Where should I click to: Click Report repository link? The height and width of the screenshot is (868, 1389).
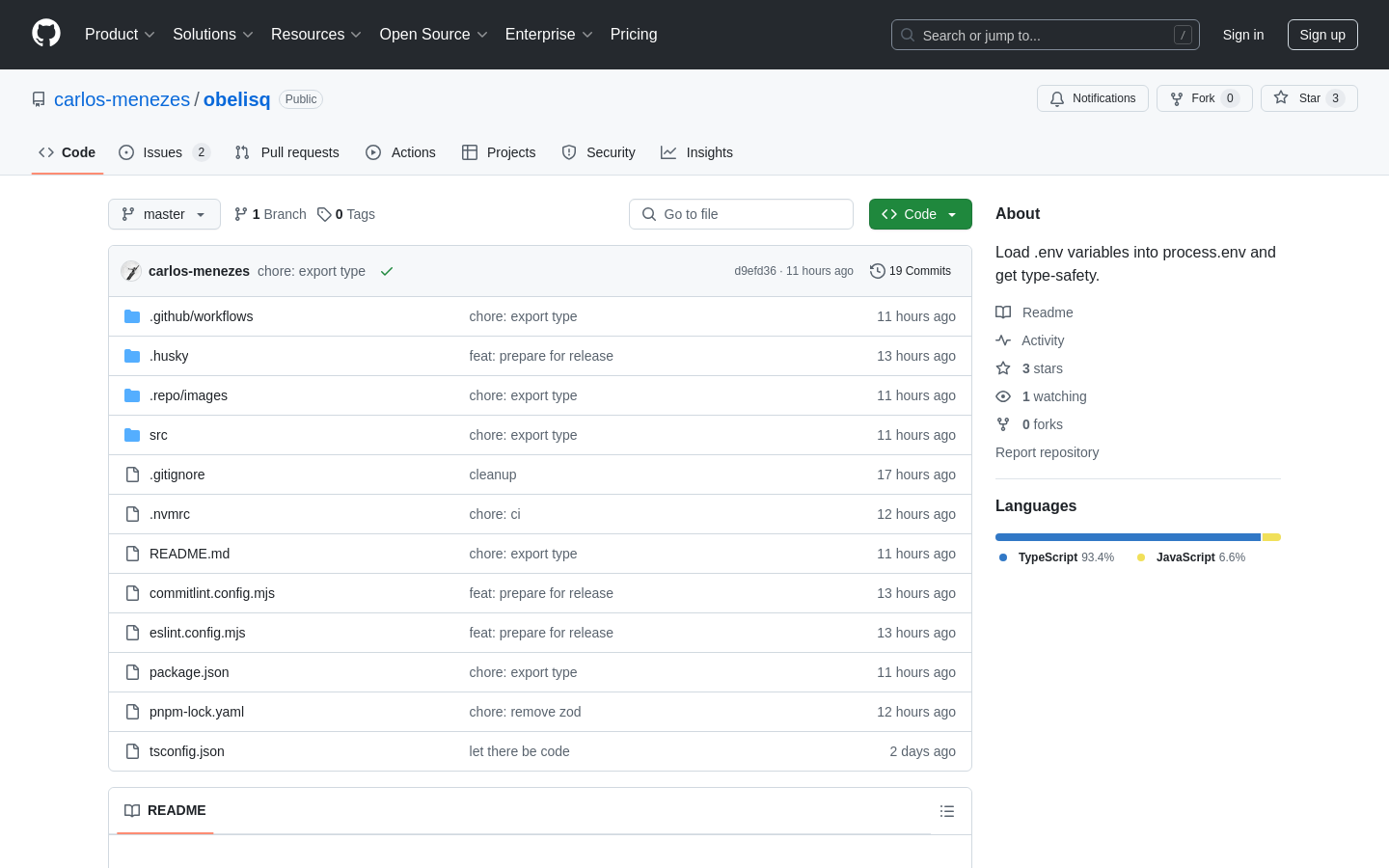[1047, 452]
